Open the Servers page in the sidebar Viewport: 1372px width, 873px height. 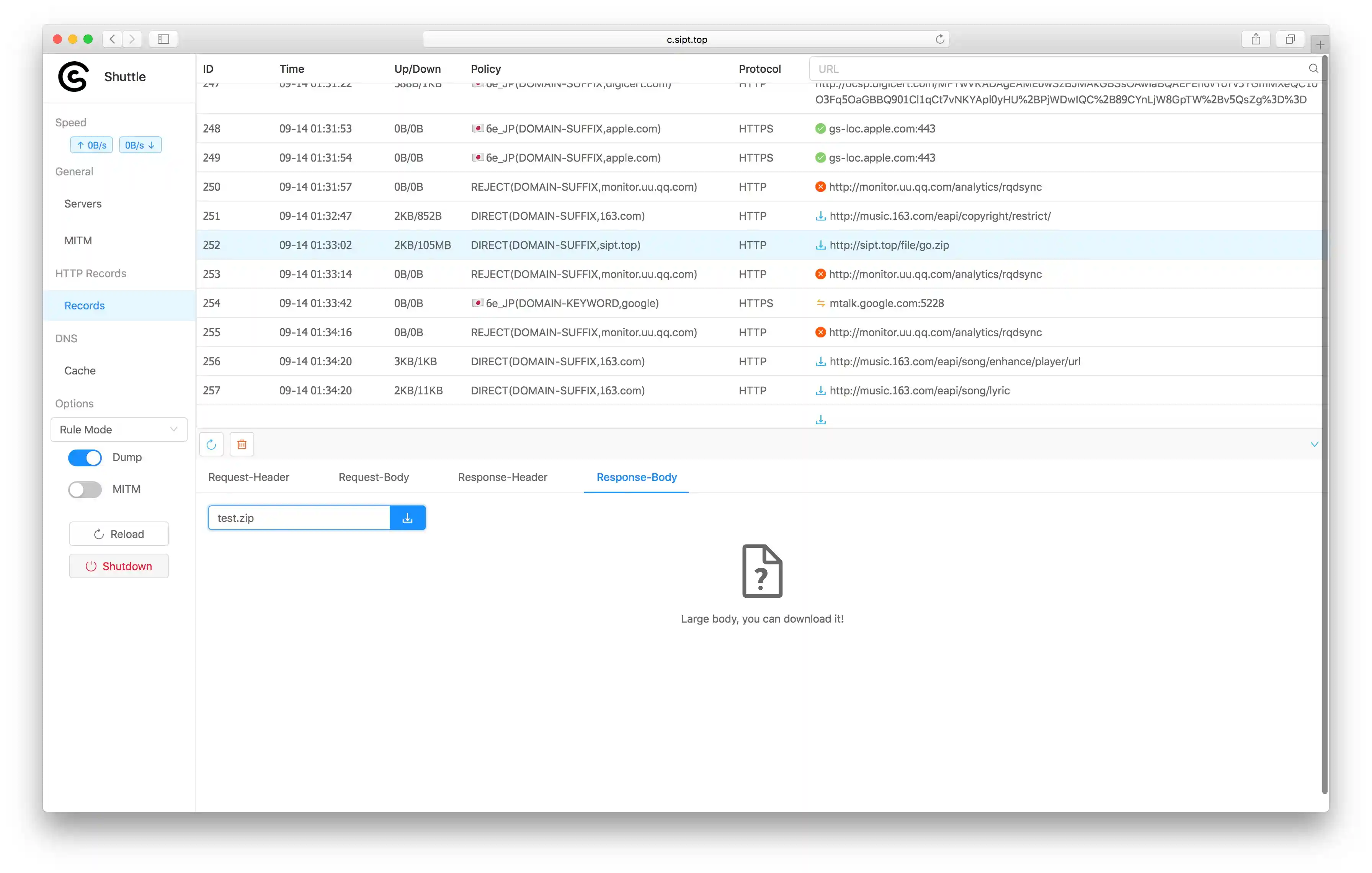[83, 204]
